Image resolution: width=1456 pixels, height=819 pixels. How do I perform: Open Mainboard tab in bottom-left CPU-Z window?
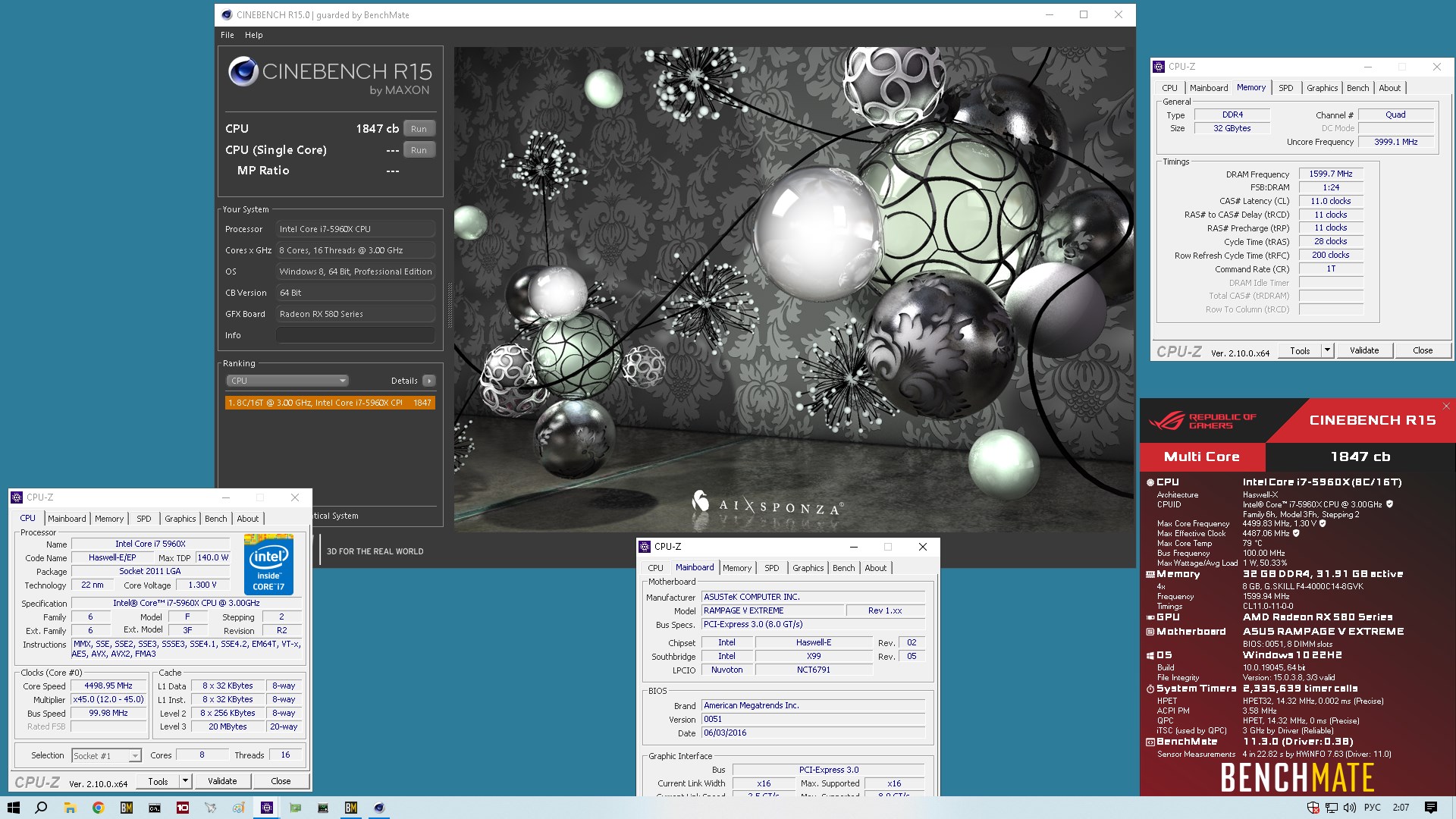[x=67, y=519]
